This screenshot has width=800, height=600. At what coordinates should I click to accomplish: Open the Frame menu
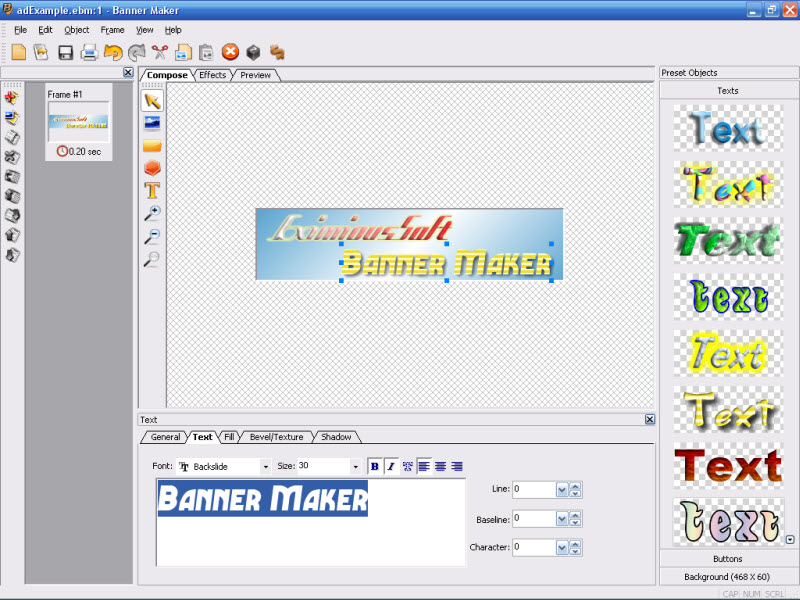click(112, 30)
